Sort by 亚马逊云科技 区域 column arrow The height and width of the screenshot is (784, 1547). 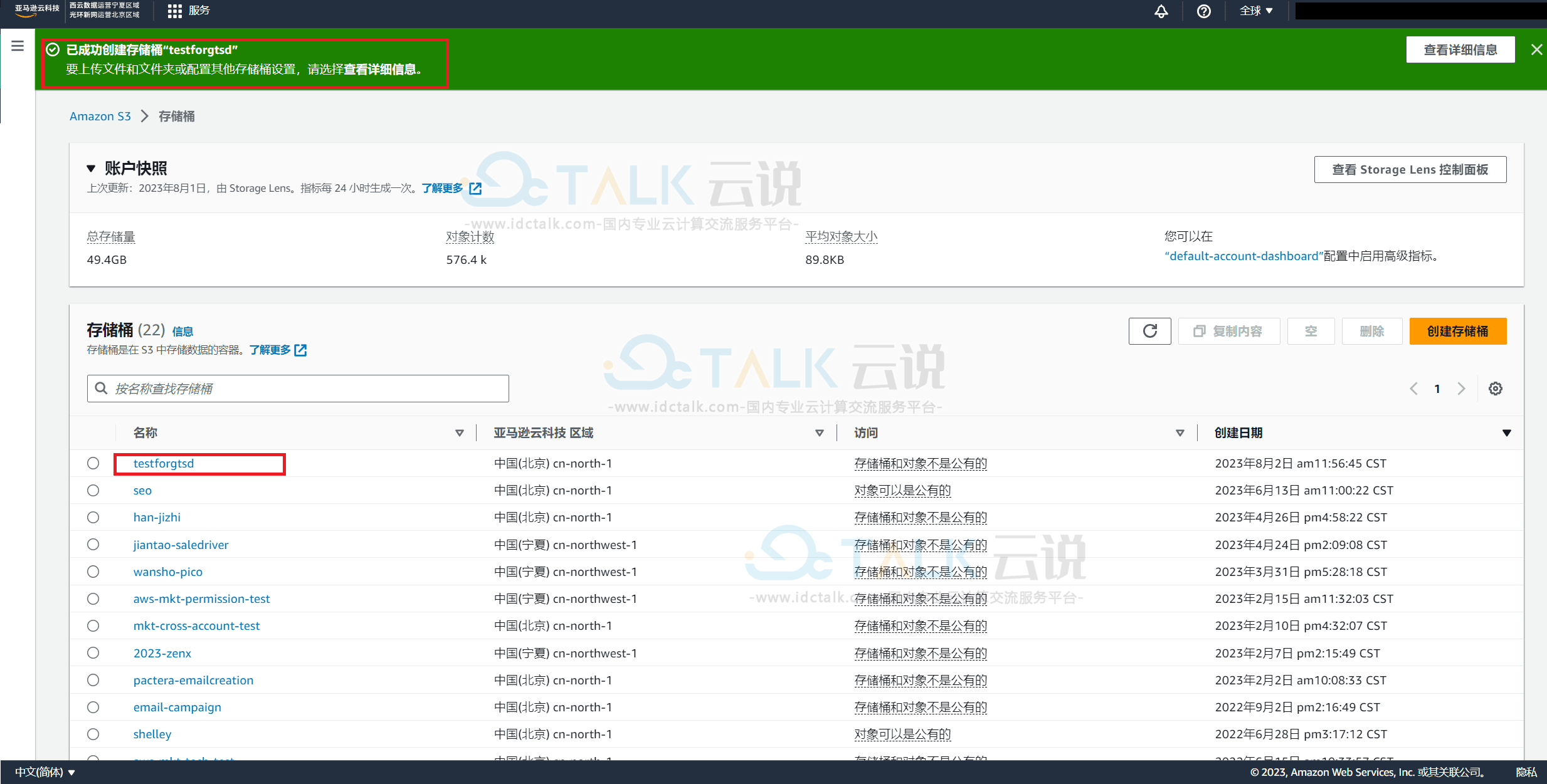pos(819,433)
